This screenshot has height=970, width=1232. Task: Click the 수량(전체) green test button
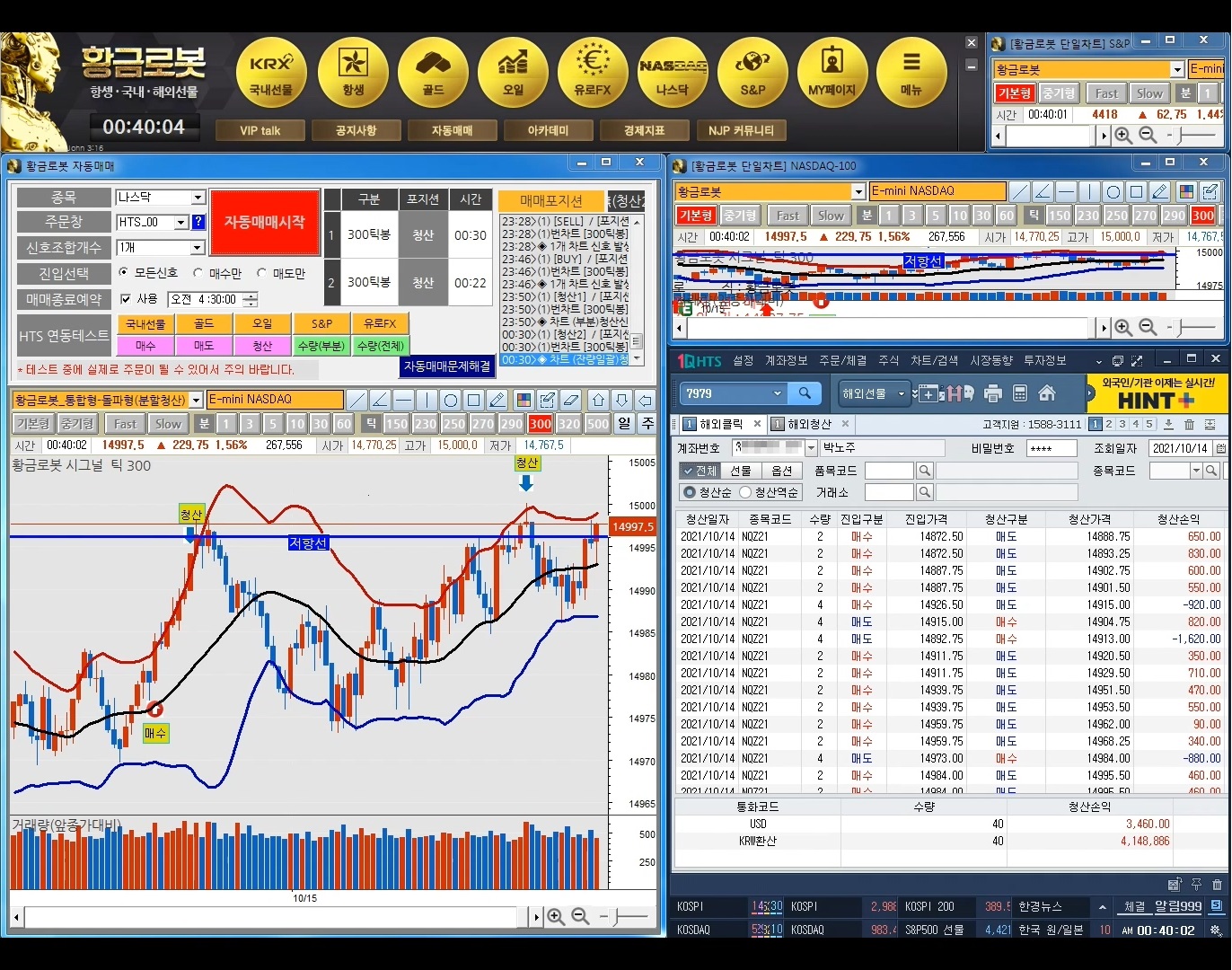[381, 345]
